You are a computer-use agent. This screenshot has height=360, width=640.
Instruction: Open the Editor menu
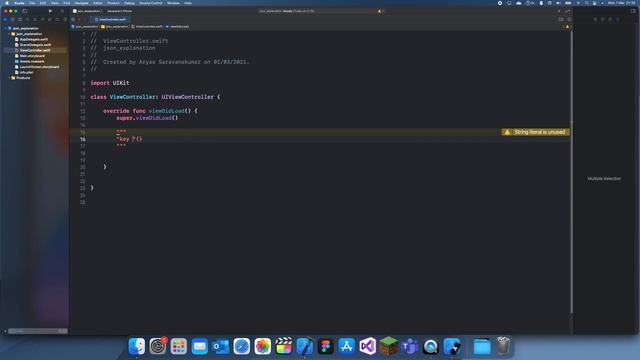pyautogui.click(x=98, y=3)
